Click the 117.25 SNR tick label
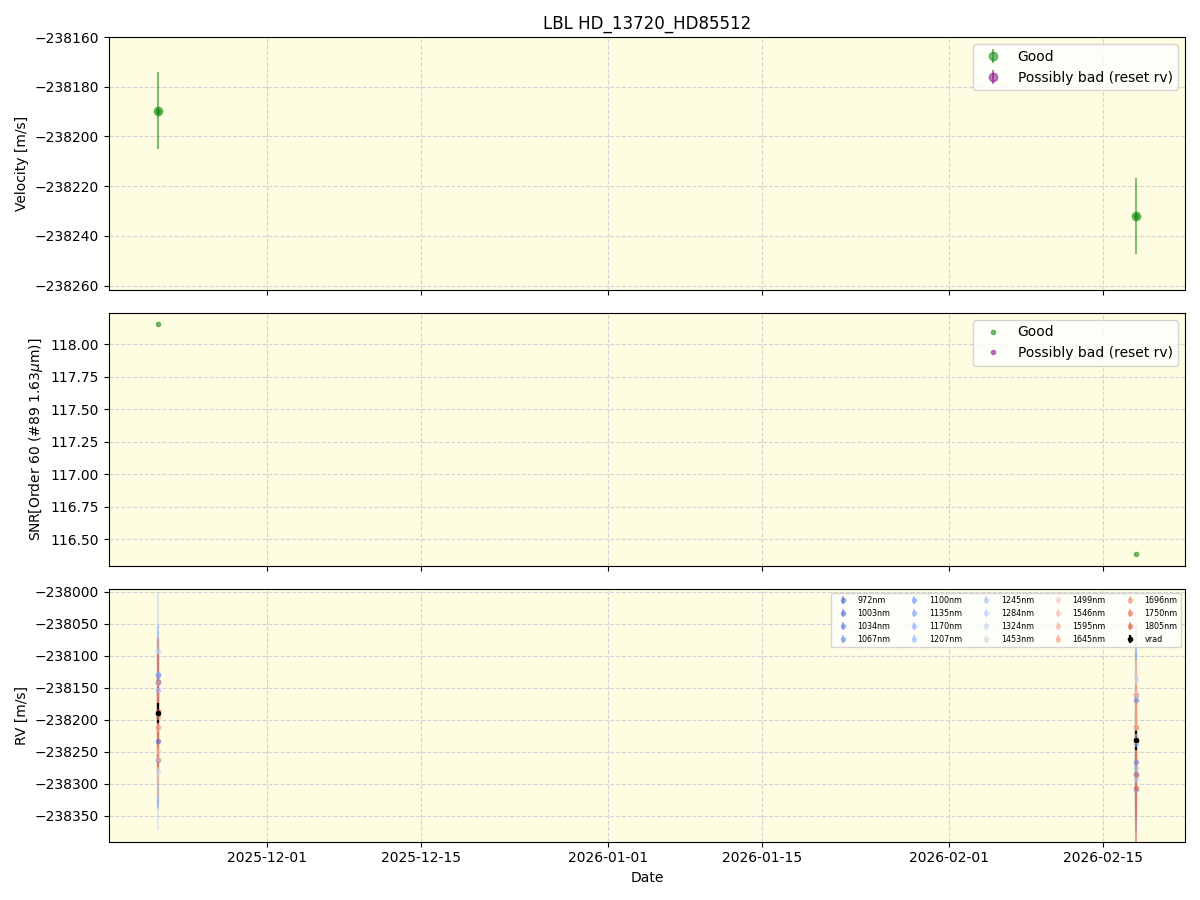 (x=76, y=442)
